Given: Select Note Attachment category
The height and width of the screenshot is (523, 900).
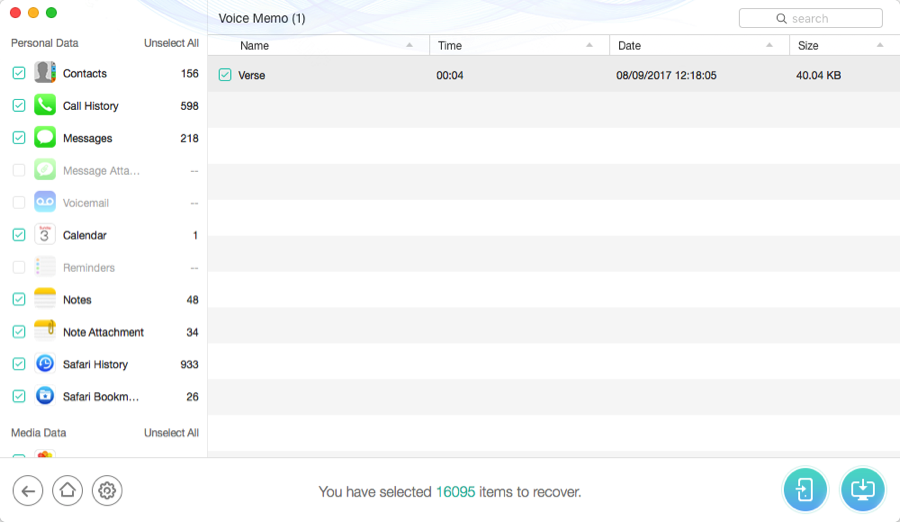Looking at the screenshot, I should coord(103,332).
